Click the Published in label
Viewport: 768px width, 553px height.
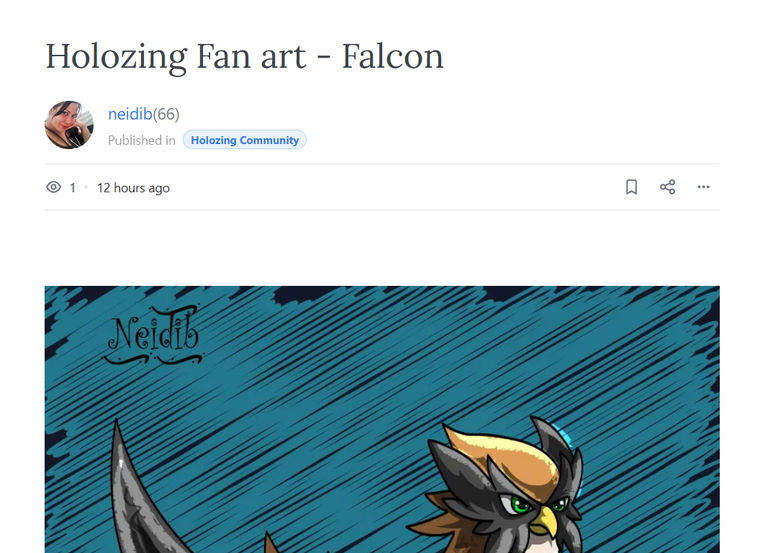click(142, 141)
